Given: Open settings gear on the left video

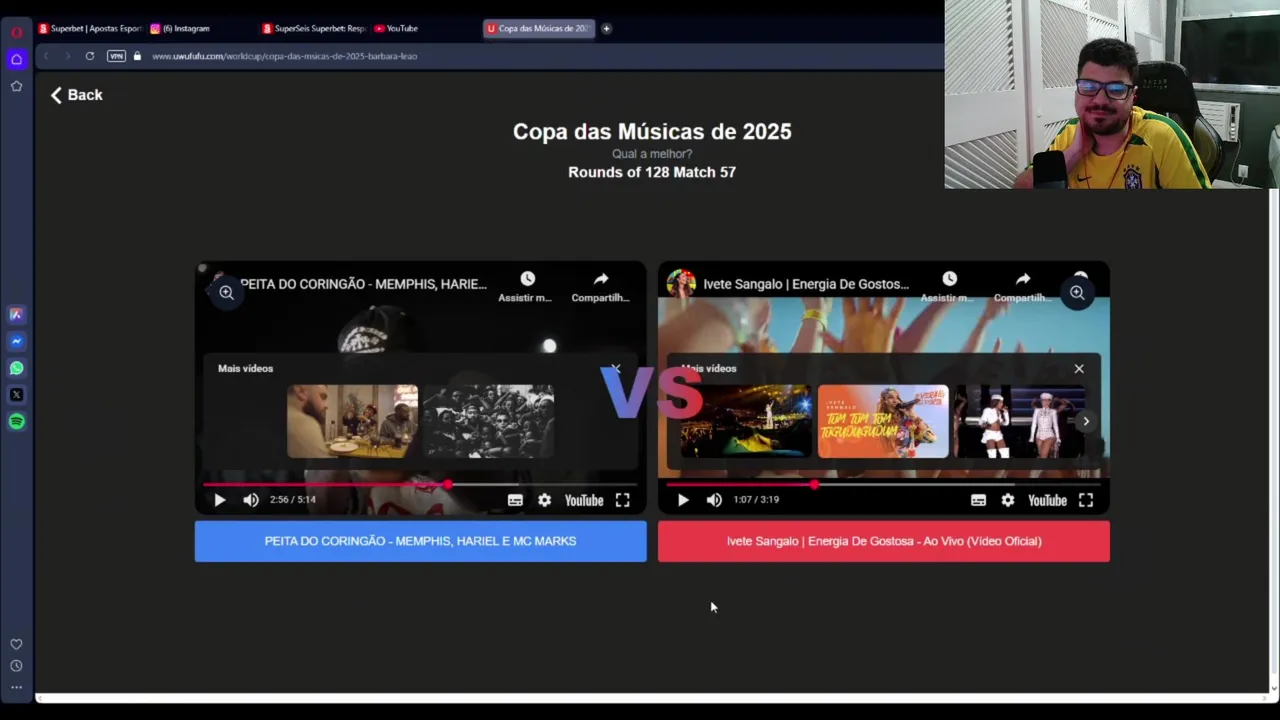Looking at the screenshot, I should pyautogui.click(x=544, y=500).
